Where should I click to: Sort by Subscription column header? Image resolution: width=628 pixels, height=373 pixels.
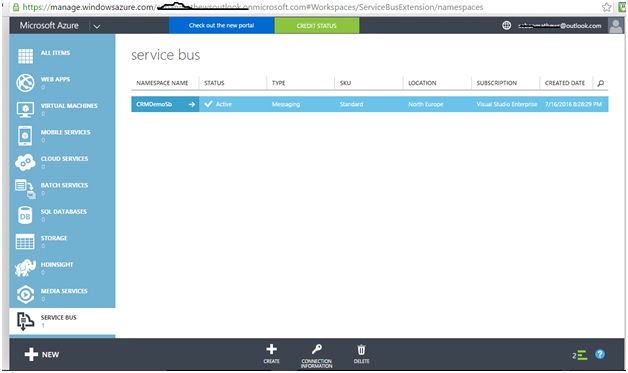coord(497,83)
